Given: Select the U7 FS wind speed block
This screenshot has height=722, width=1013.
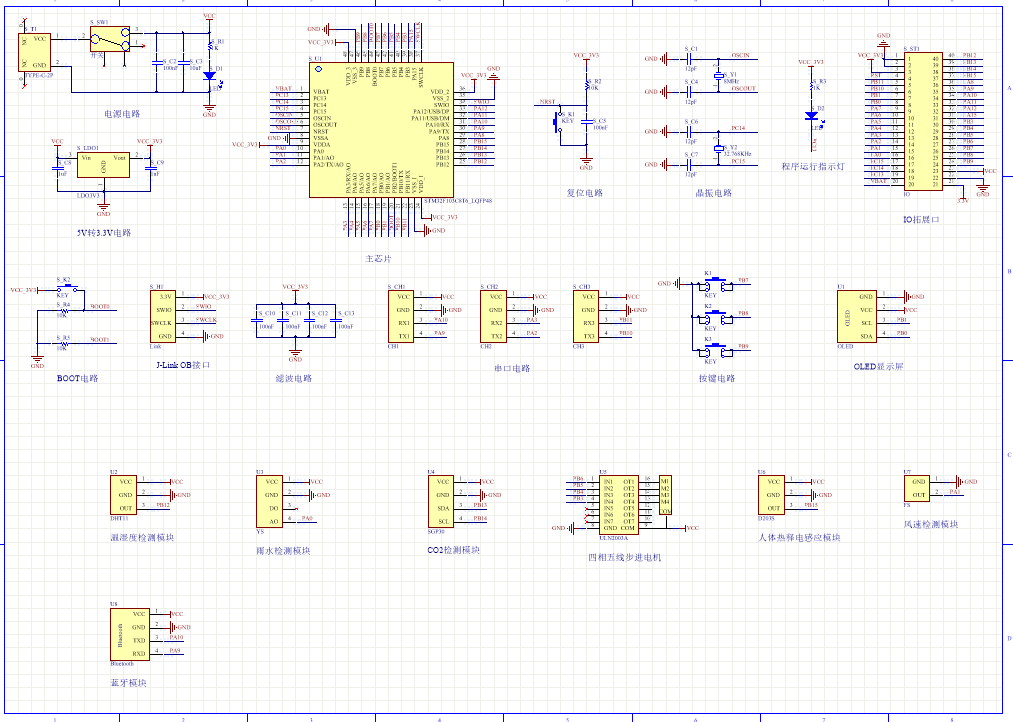Looking at the screenshot, I should click(917, 489).
